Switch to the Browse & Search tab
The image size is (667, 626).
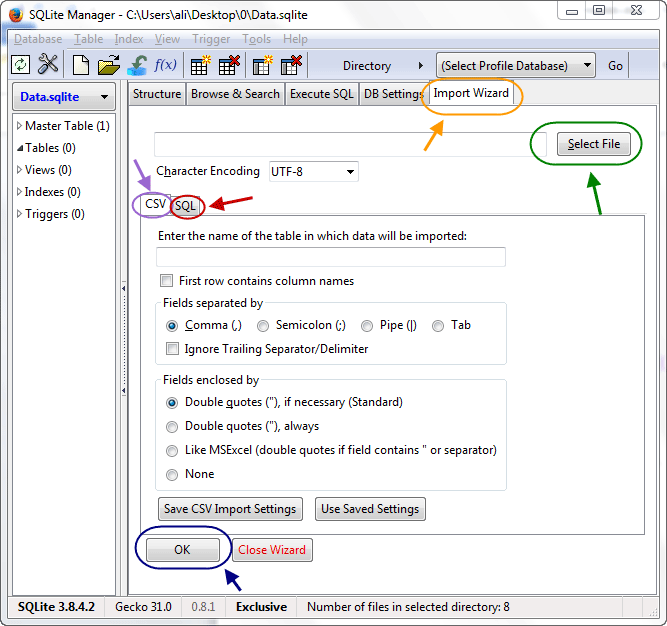[x=235, y=94]
